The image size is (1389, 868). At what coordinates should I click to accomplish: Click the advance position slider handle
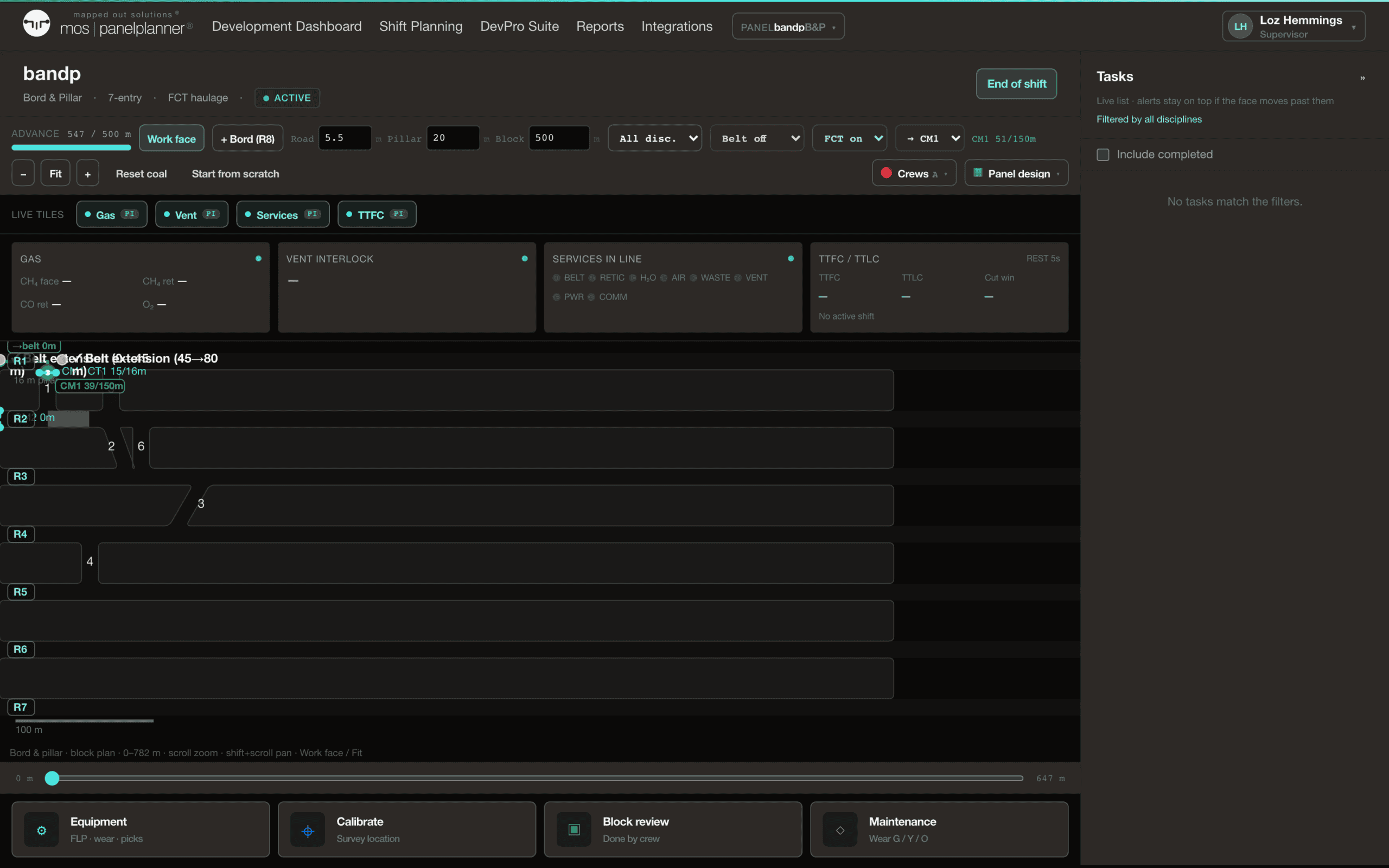(x=52, y=778)
